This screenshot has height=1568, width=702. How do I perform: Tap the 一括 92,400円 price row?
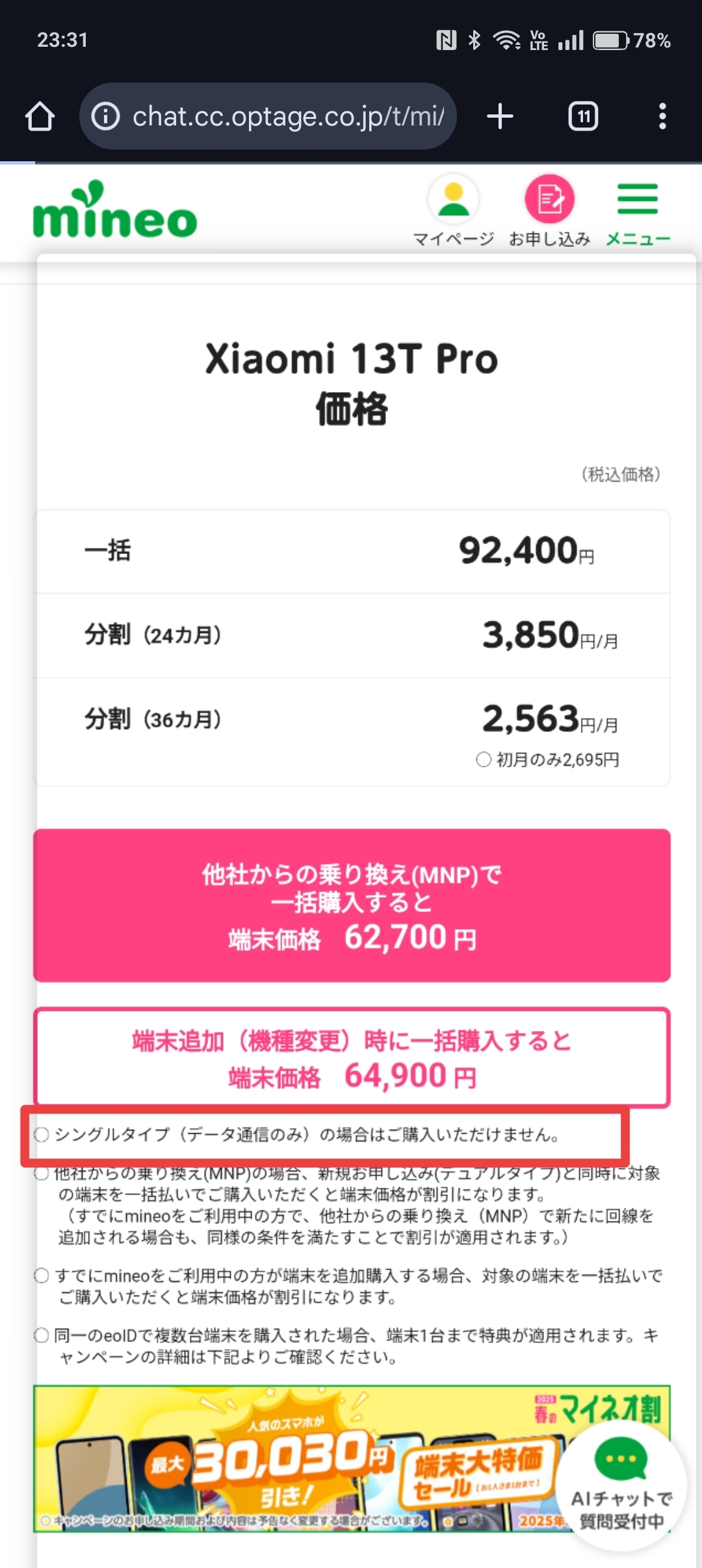tap(352, 551)
